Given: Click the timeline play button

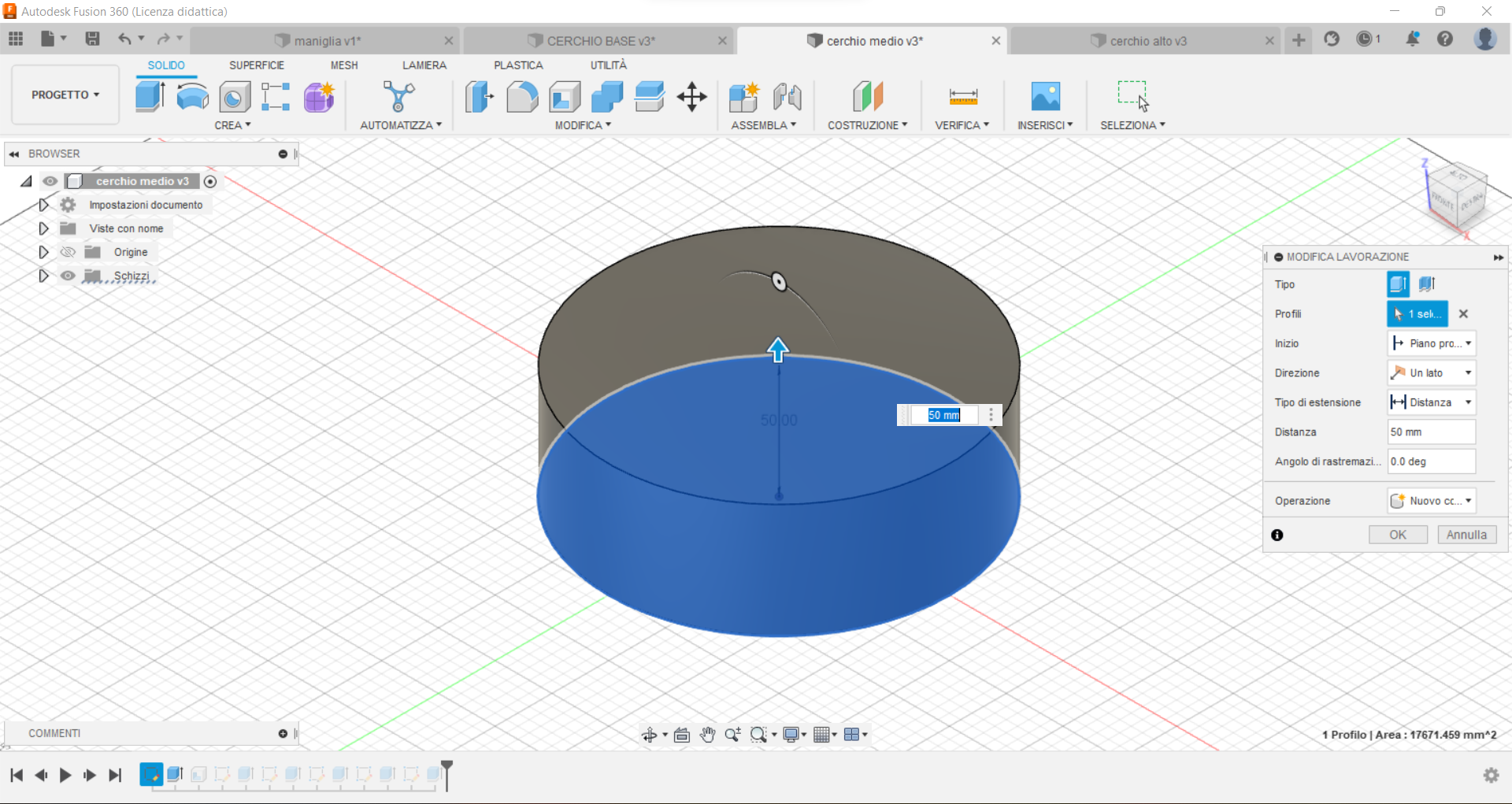Looking at the screenshot, I should [65, 776].
